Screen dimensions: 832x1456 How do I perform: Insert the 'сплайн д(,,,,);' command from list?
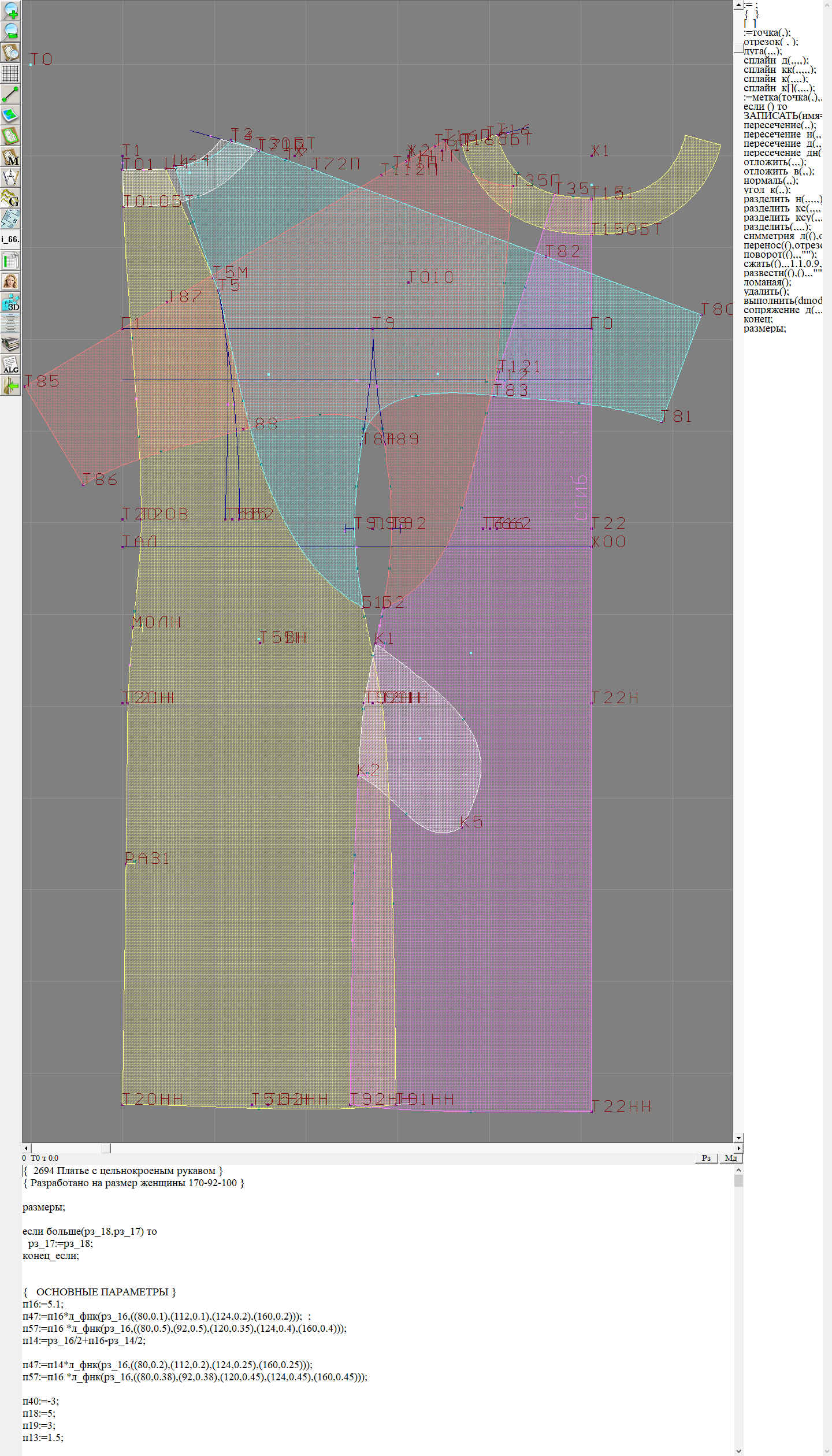[x=775, y=61]
